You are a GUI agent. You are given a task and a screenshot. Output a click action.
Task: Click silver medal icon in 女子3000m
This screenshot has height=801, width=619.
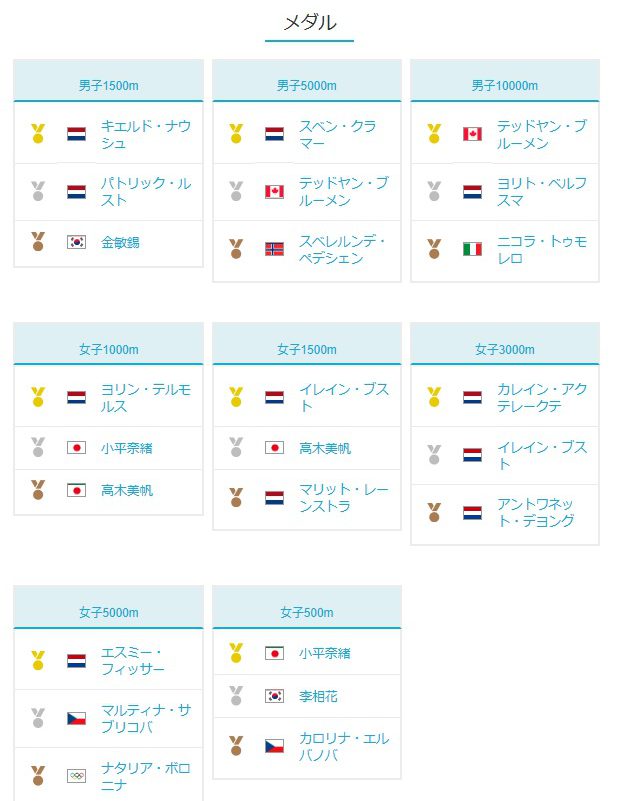(x=434, y=455)
